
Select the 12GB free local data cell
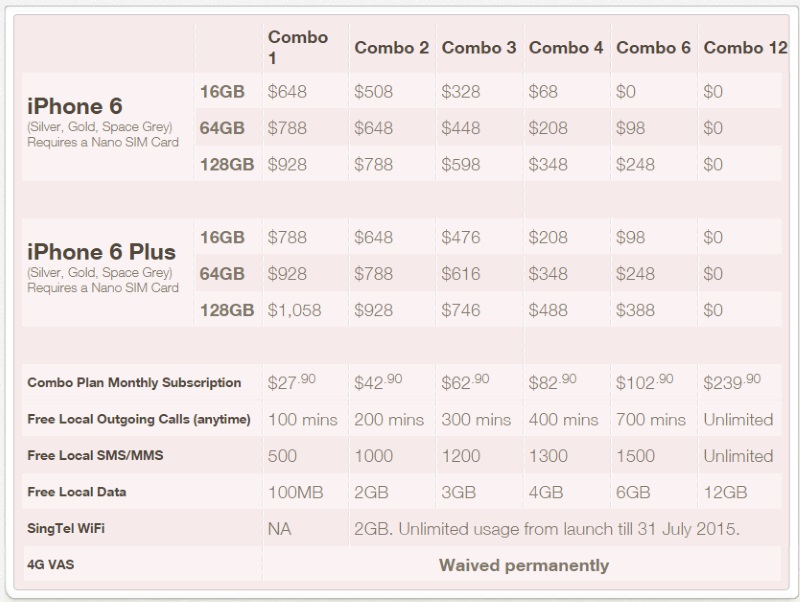tap(725, 492)
